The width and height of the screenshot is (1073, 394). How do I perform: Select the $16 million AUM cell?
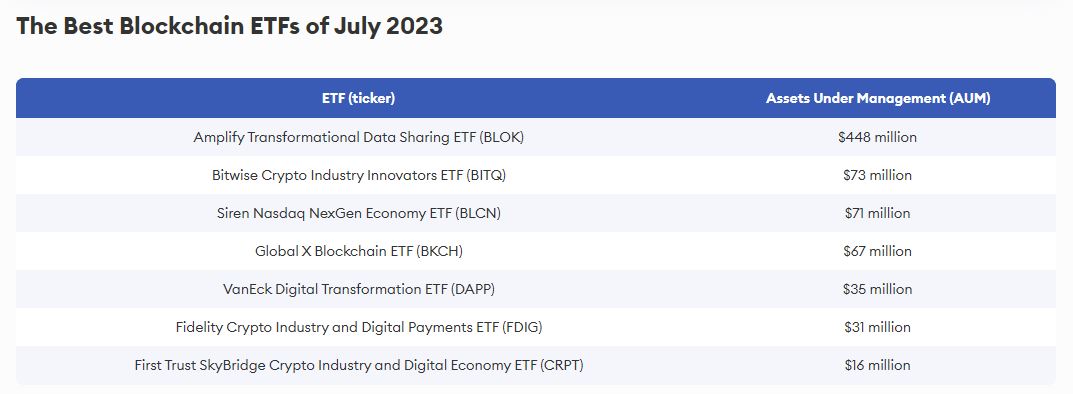click(877, 365)
